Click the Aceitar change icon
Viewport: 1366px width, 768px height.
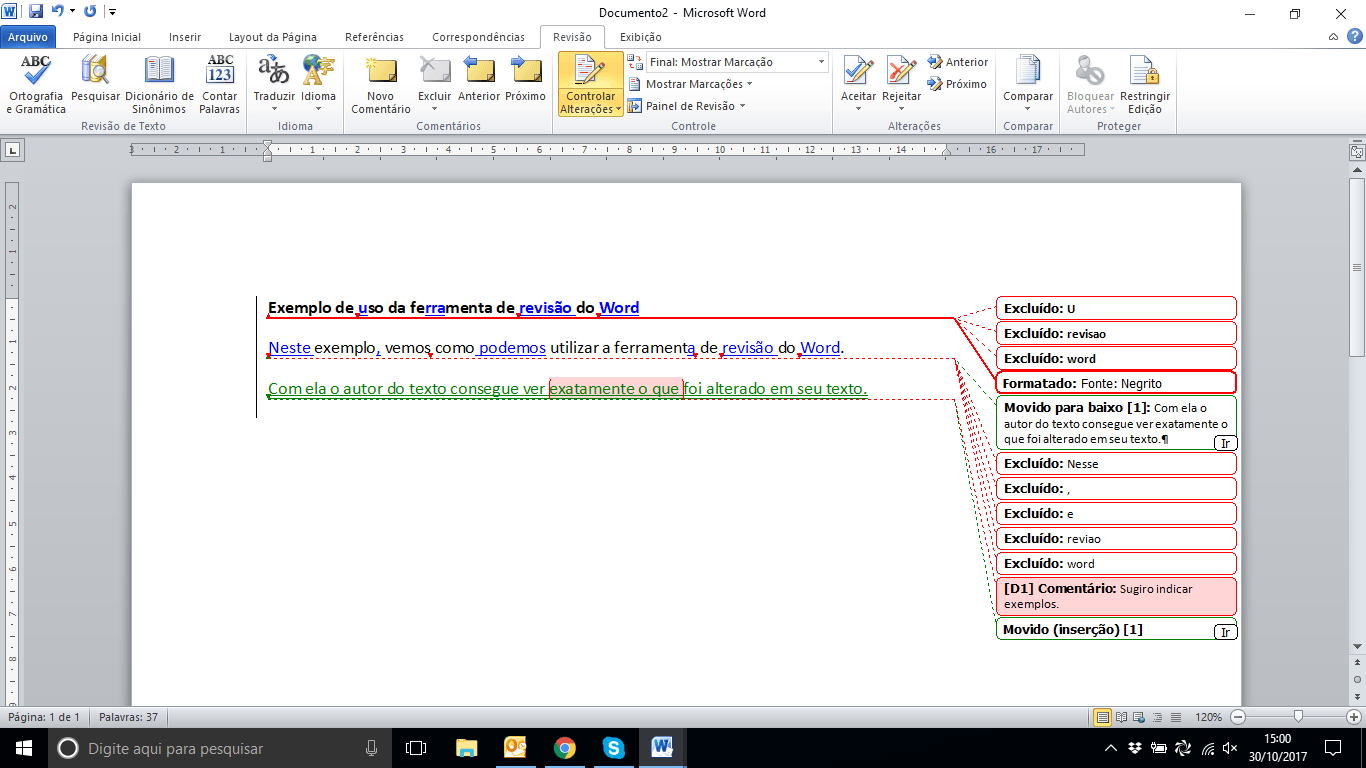(858, 70)
